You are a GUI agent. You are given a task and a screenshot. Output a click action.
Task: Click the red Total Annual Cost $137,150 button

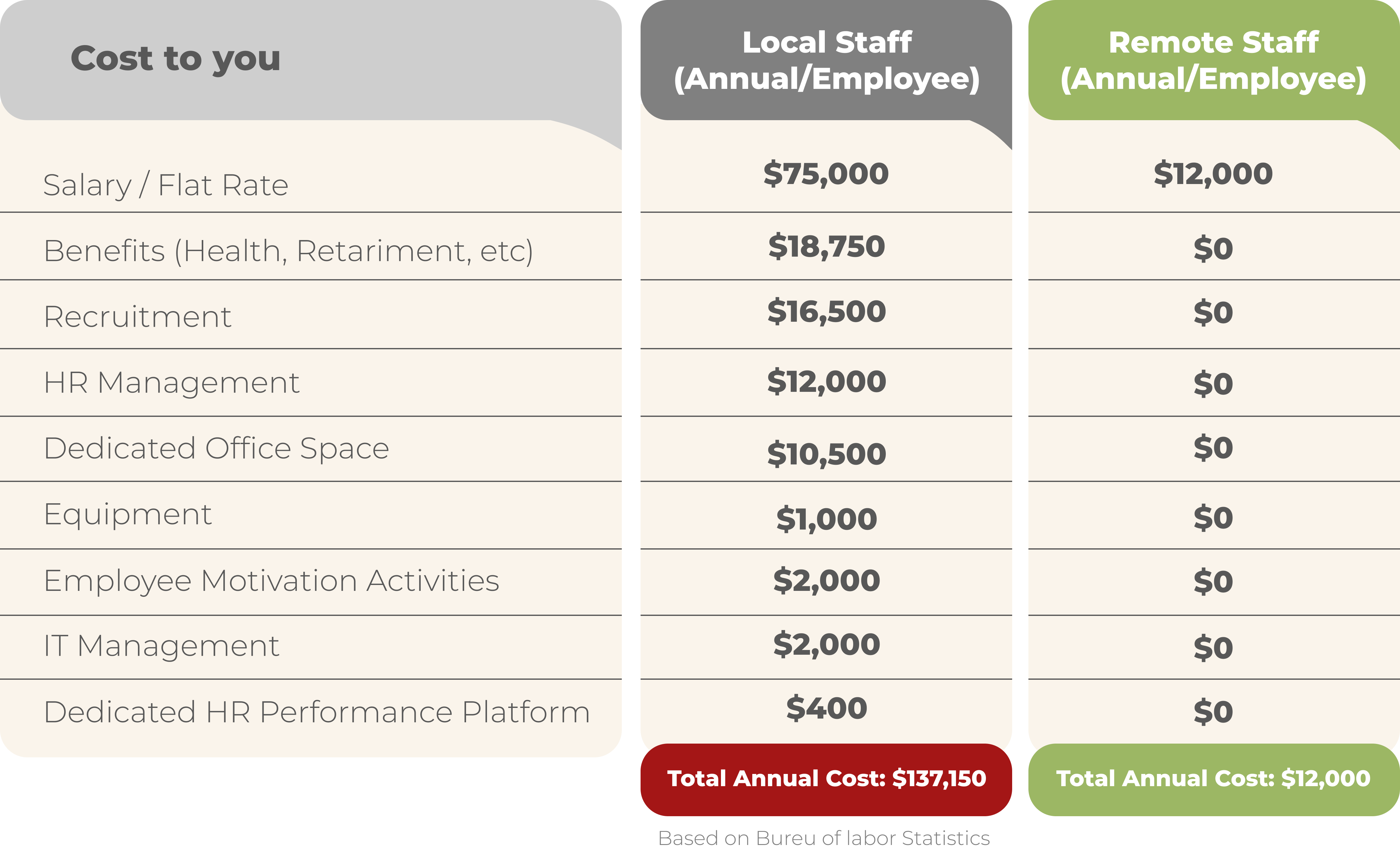click(x=826, y=780)
